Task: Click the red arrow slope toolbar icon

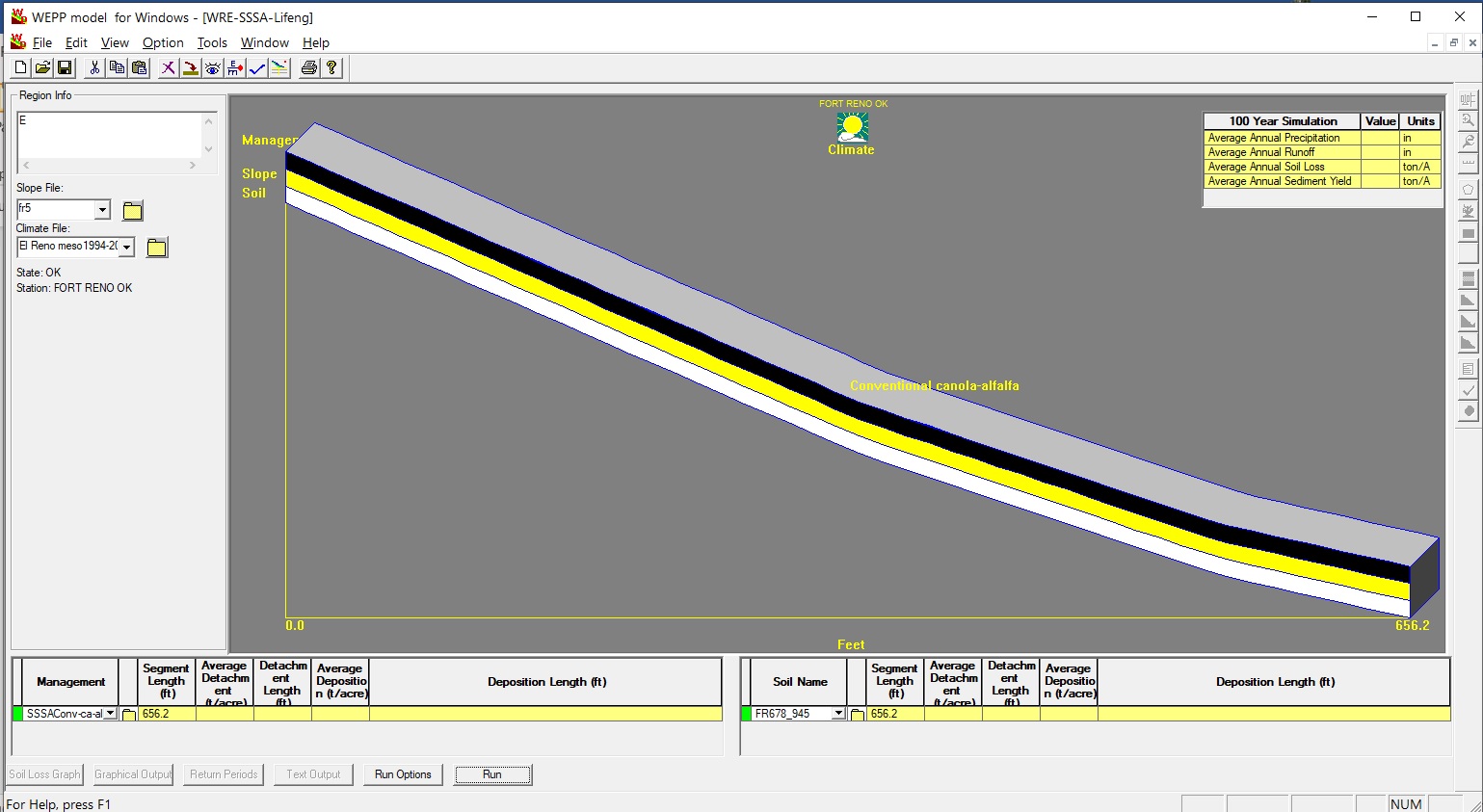Action: tap(191, 67)
